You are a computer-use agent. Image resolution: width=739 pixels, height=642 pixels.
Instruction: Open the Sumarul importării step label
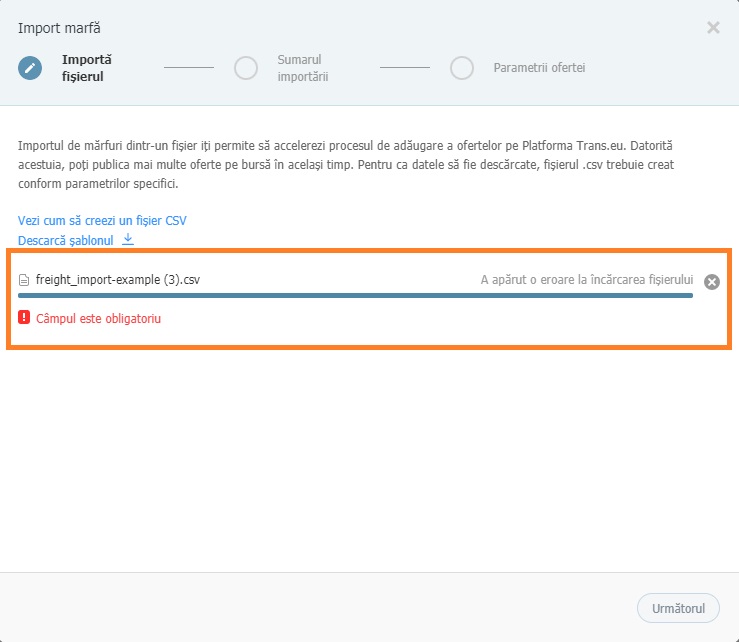(x=303, y=68)
